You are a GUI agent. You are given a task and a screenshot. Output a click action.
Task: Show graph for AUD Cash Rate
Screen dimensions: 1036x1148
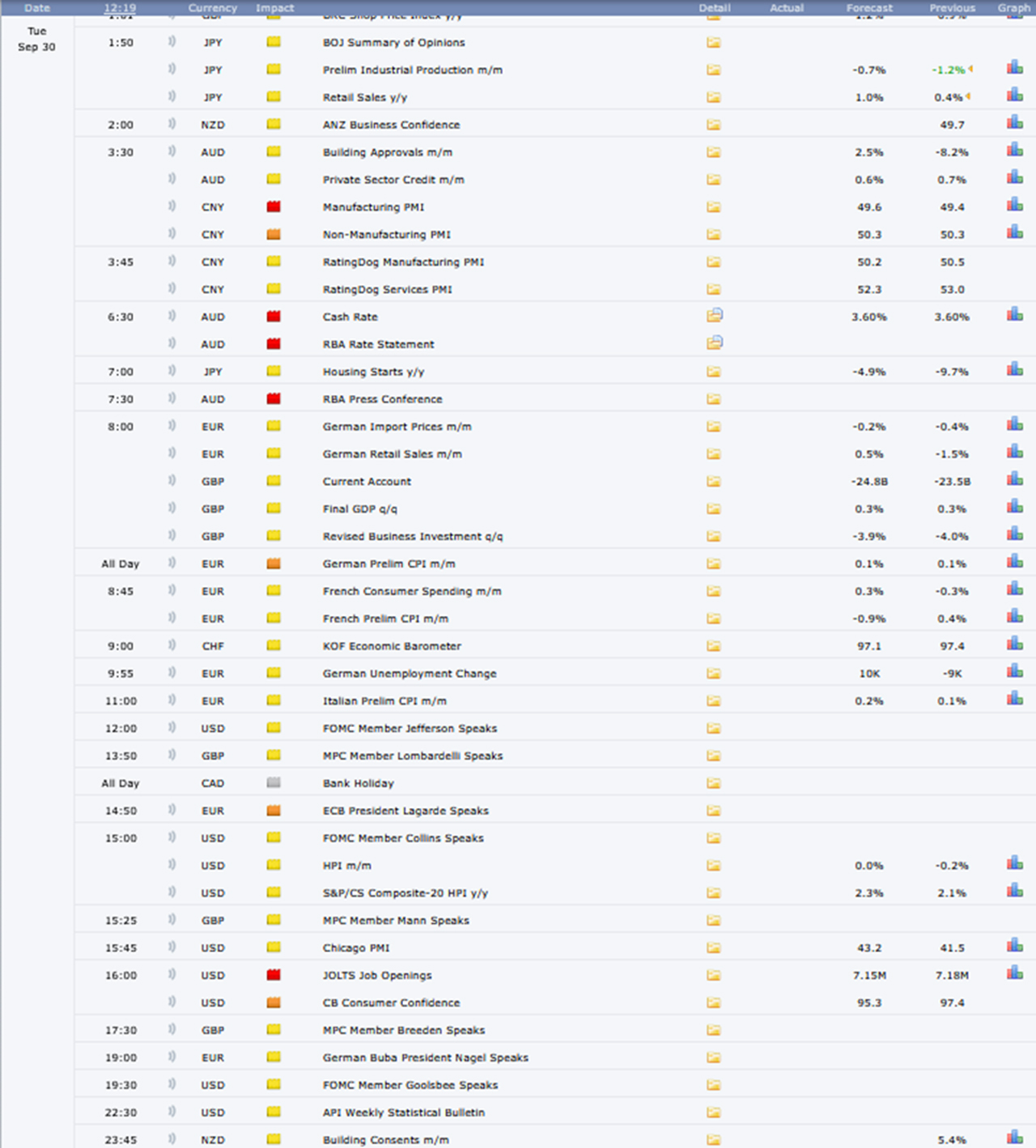(1014, 315)
